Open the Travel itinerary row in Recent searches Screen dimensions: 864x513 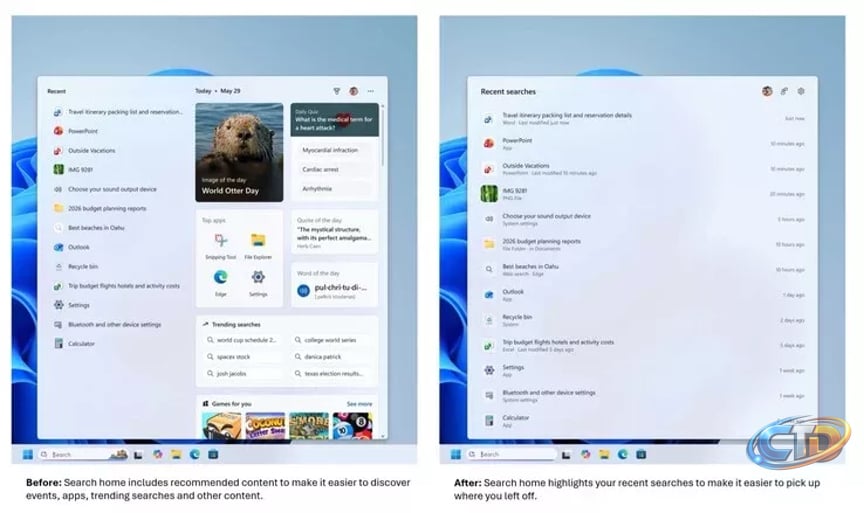(x=642, y=118)
